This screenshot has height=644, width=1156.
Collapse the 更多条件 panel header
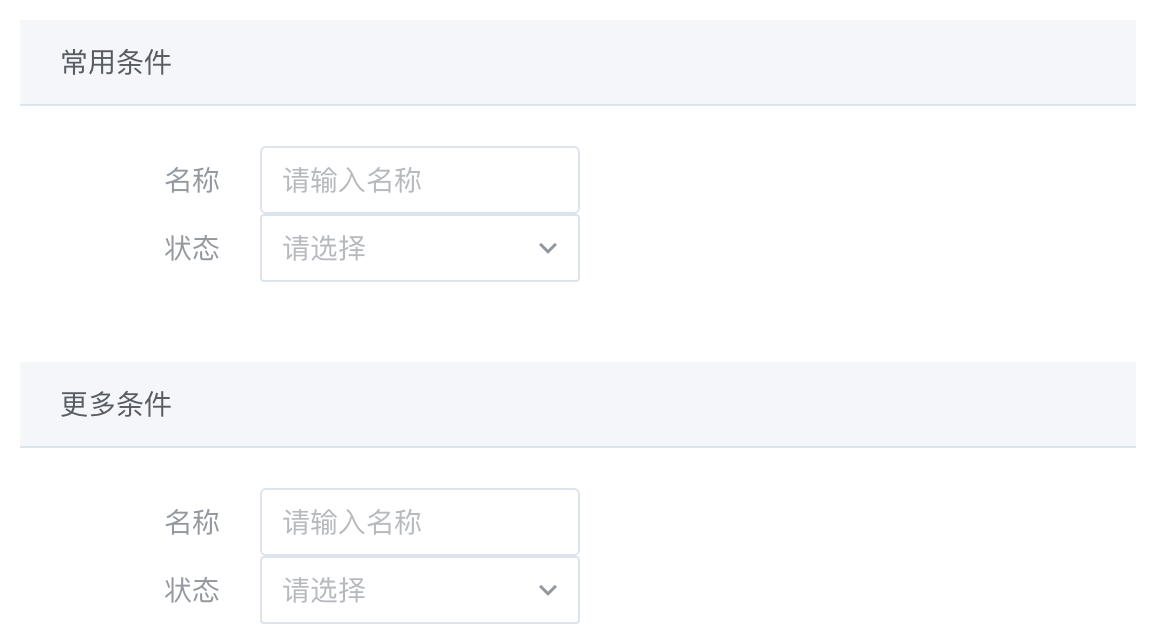point(578,405)
